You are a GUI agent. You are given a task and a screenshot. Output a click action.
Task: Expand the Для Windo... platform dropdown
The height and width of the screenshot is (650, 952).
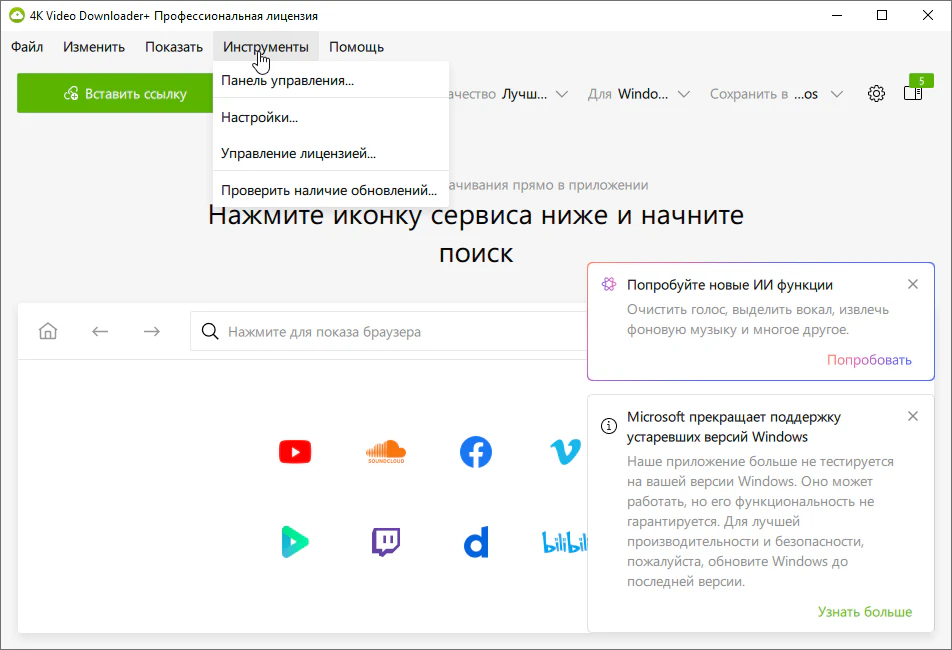pos(640,94)
